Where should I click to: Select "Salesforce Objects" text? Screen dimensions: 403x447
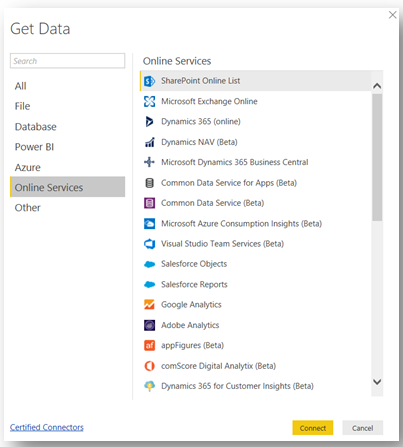194,264
